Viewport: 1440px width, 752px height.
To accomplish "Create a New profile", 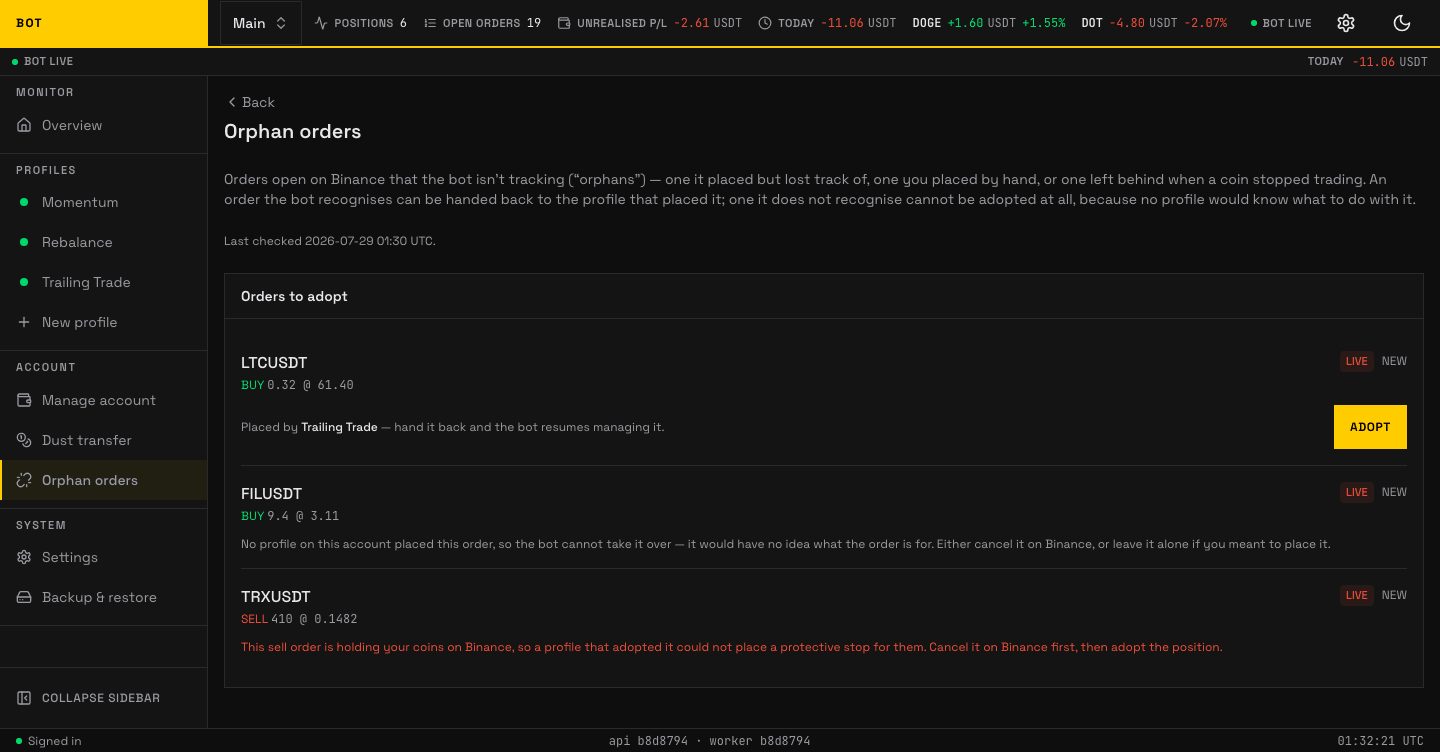I will 104,322.
